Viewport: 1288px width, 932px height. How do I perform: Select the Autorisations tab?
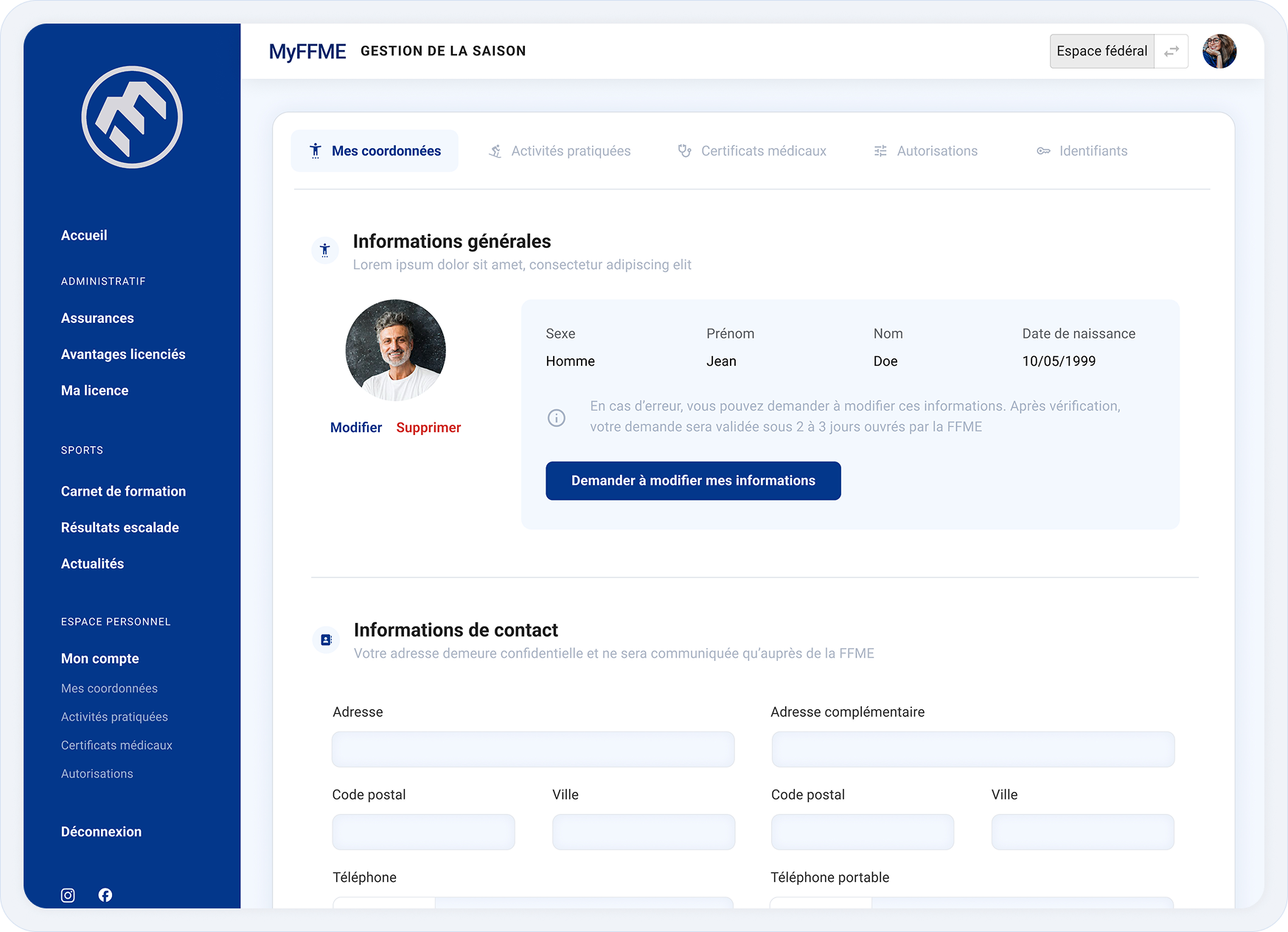[926, 151]
